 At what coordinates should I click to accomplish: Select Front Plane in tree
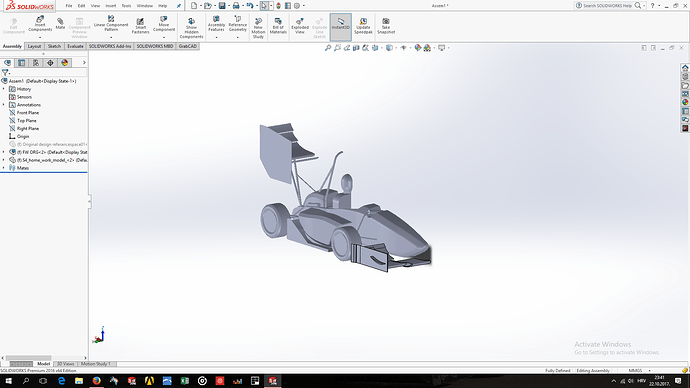(x=28, y=113)
